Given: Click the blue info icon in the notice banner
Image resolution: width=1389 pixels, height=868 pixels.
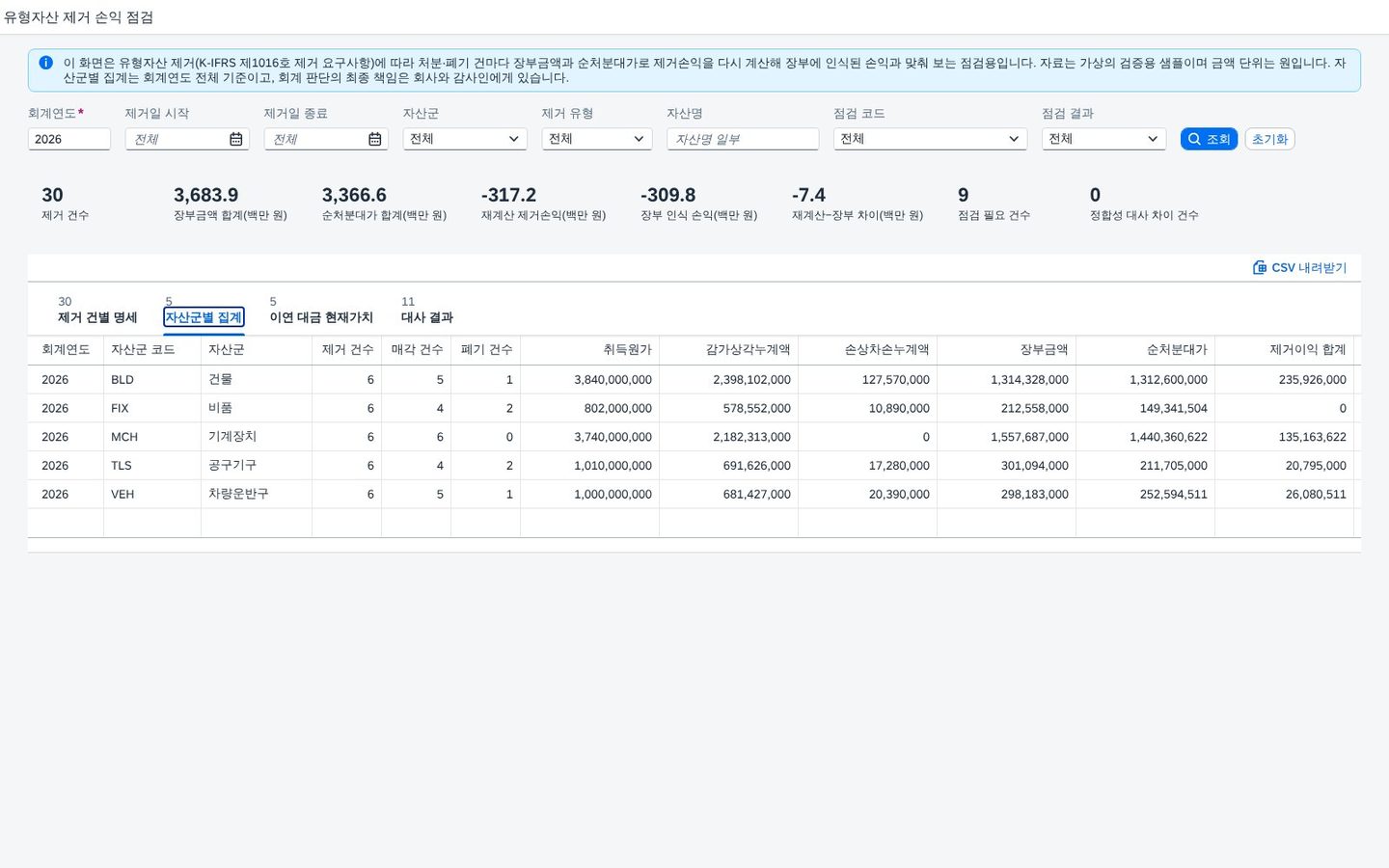Looking at the screenshot, I should pos(45,63).
